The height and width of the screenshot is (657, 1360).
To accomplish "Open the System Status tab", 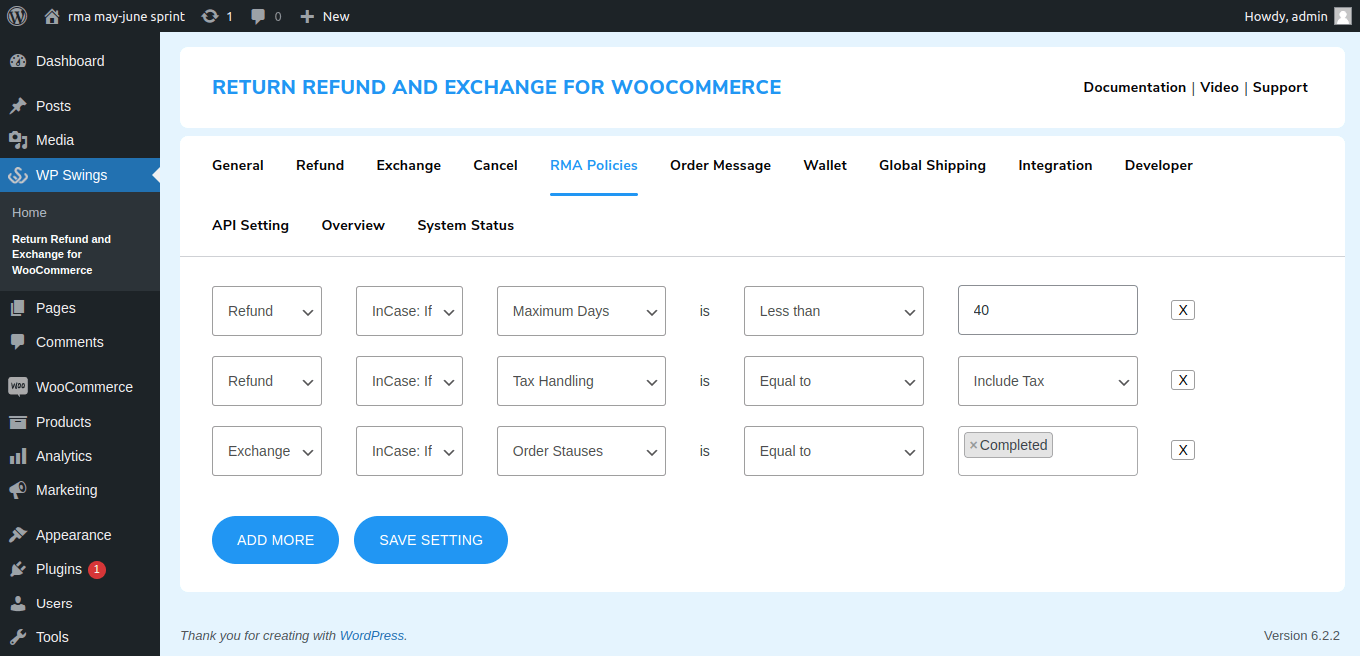I will tap(466, 226).
